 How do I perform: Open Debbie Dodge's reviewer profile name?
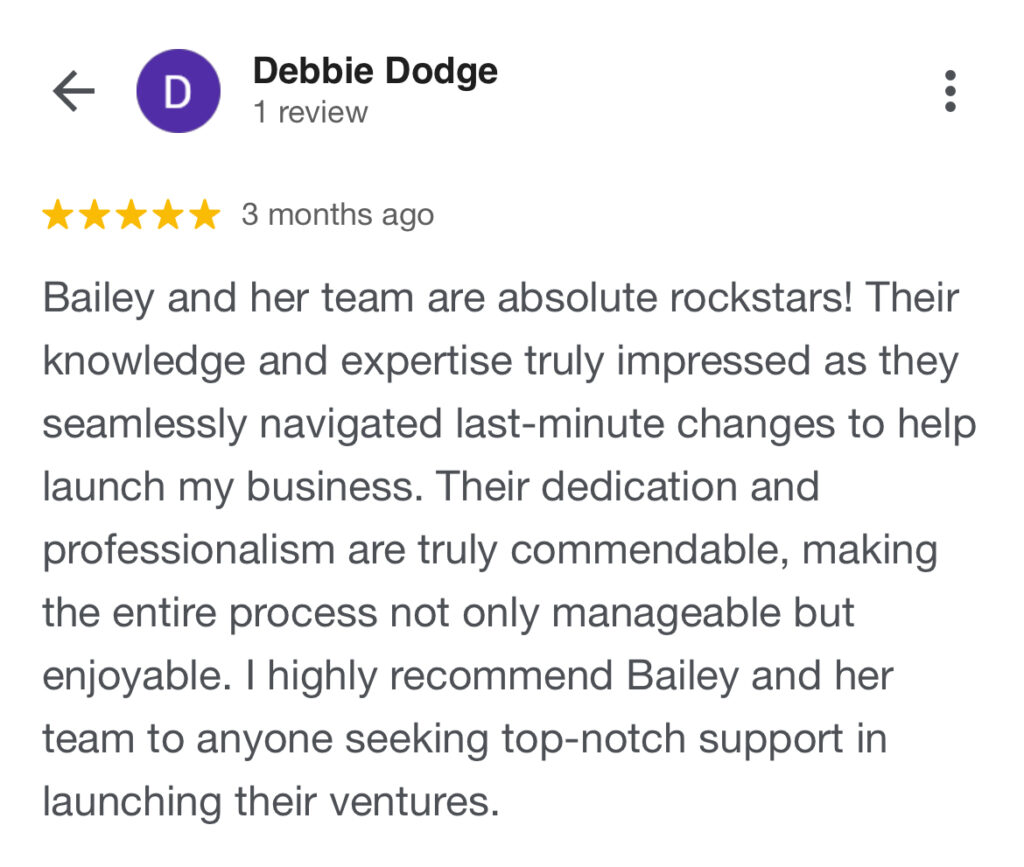(375, 71)
